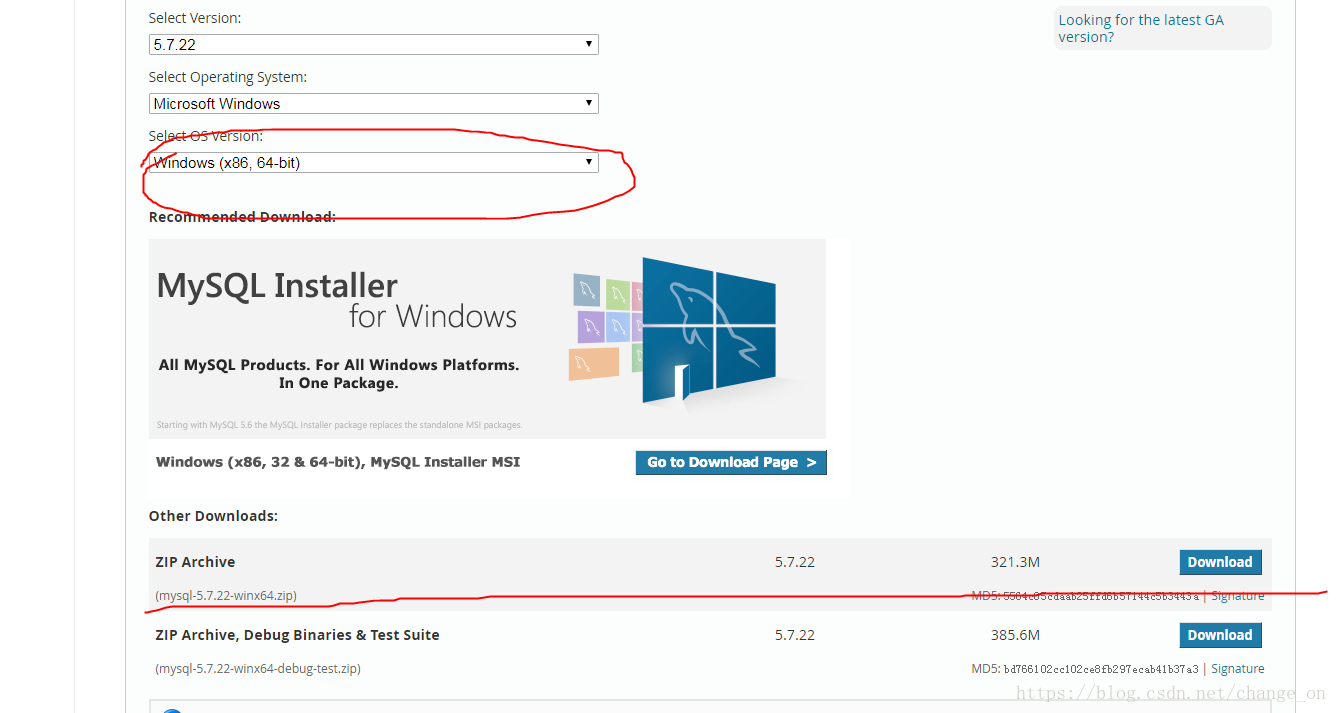The image size is (1337, 713).
Task: Select the 321.3M size value
Action: 1015,562
